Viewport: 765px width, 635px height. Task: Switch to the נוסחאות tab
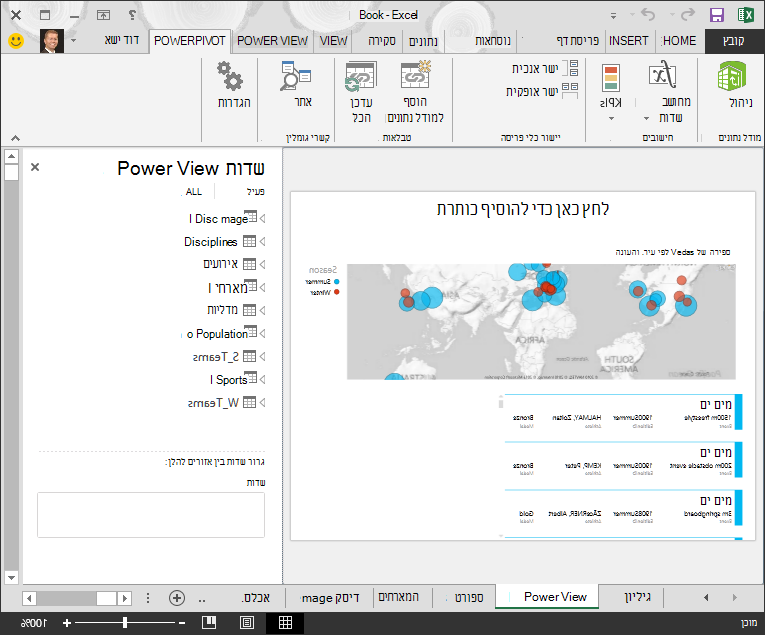(493, 41)
